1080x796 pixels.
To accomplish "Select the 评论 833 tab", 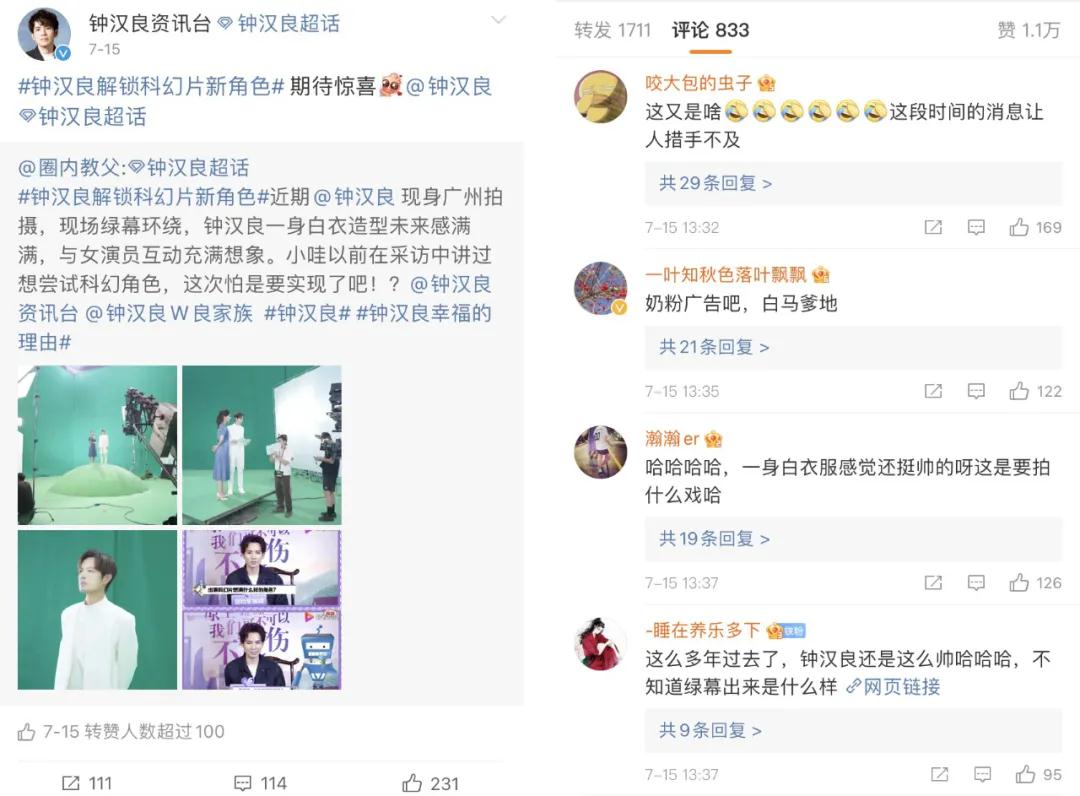I will (x=710, y=30).
